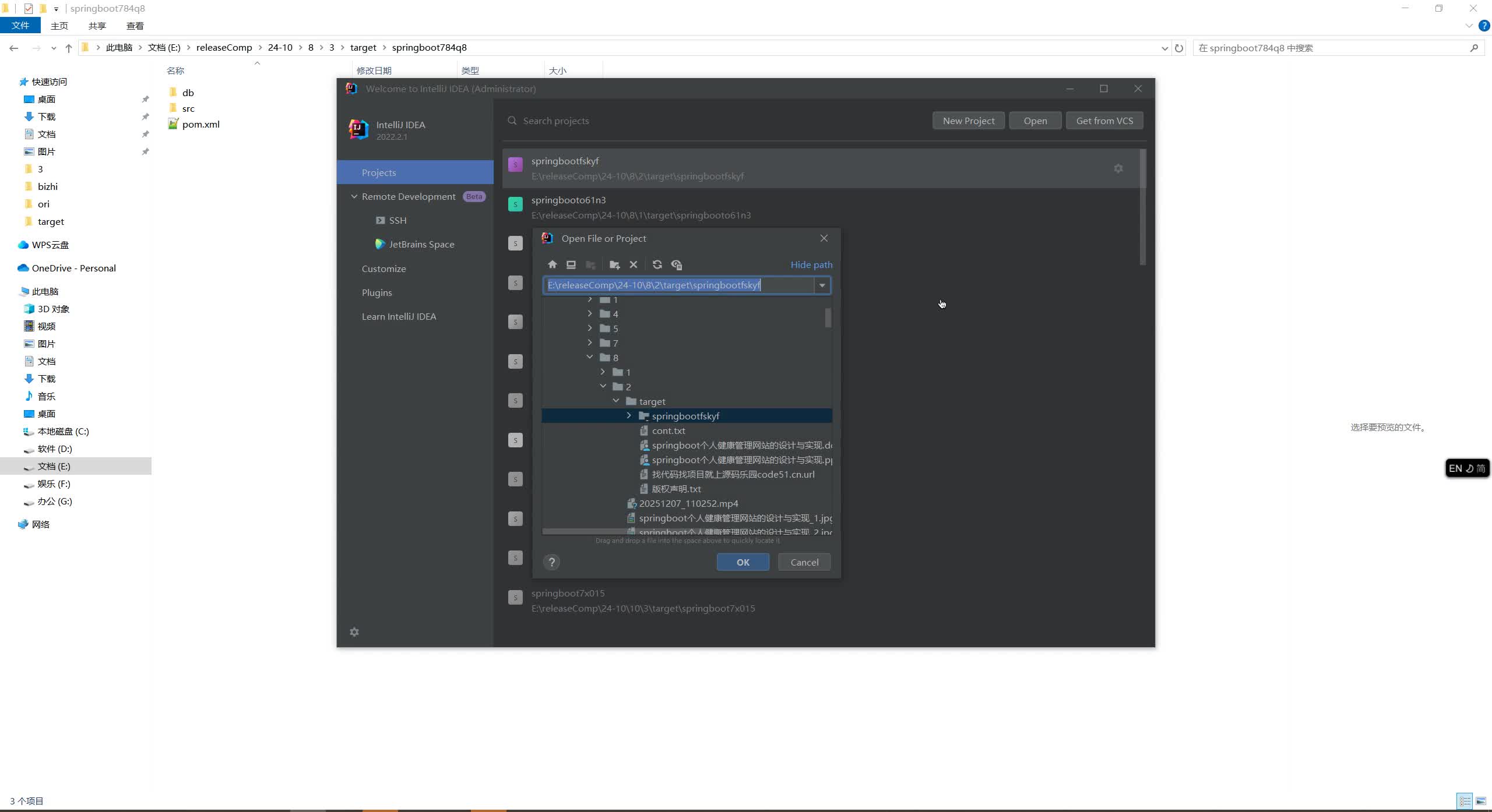Open settings for the springbootfskyf project
This screenshot has height=812, width=1492.
[x=1118, y=168]
